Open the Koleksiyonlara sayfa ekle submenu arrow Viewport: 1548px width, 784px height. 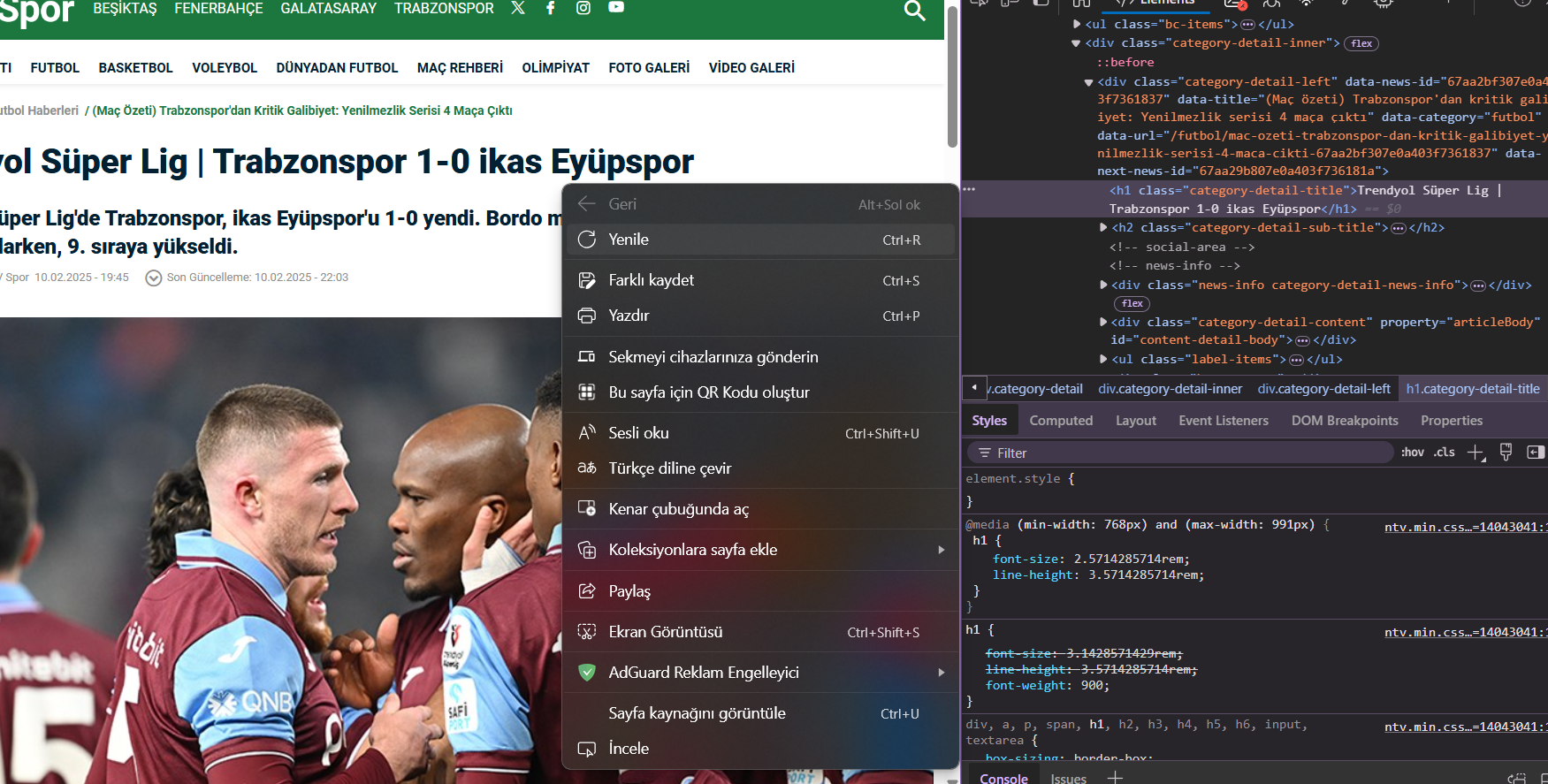[x=942, y=550]
